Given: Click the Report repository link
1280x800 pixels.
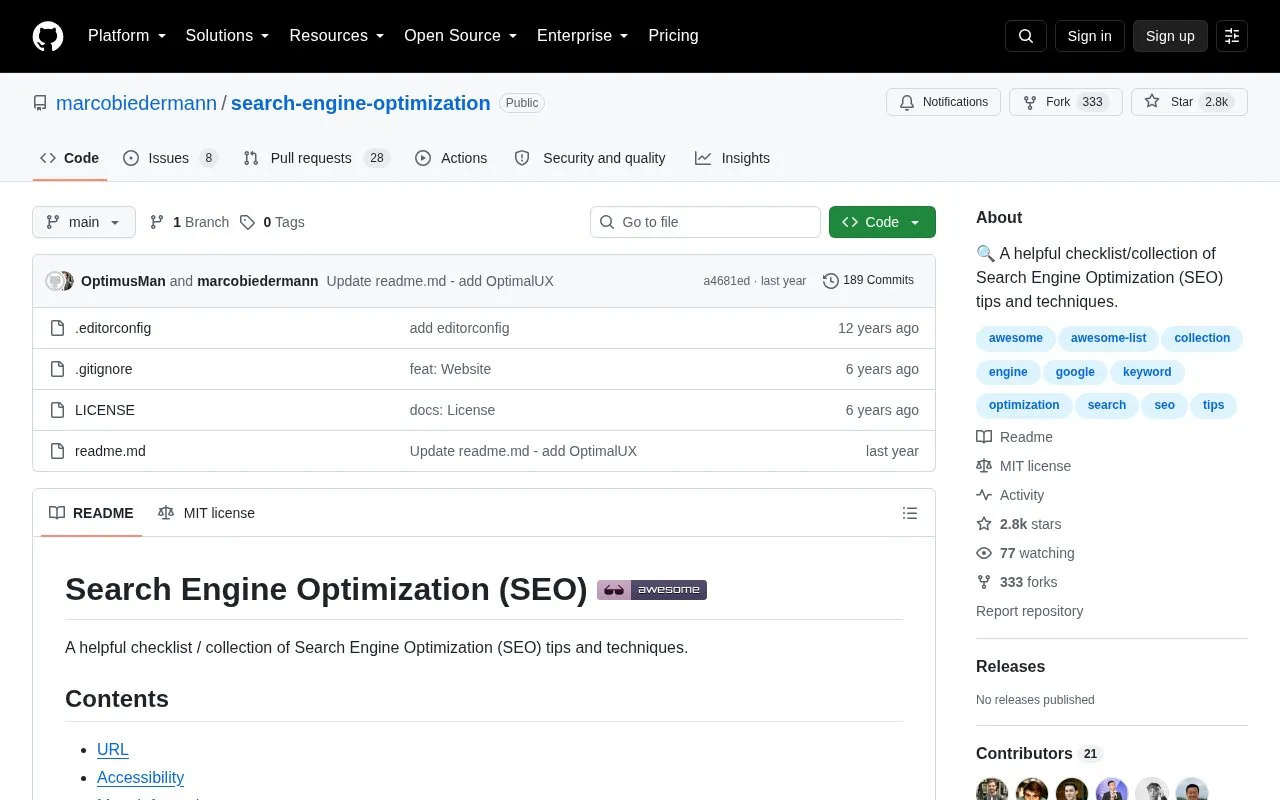Looking at the screenshot, I should 1029,611.
